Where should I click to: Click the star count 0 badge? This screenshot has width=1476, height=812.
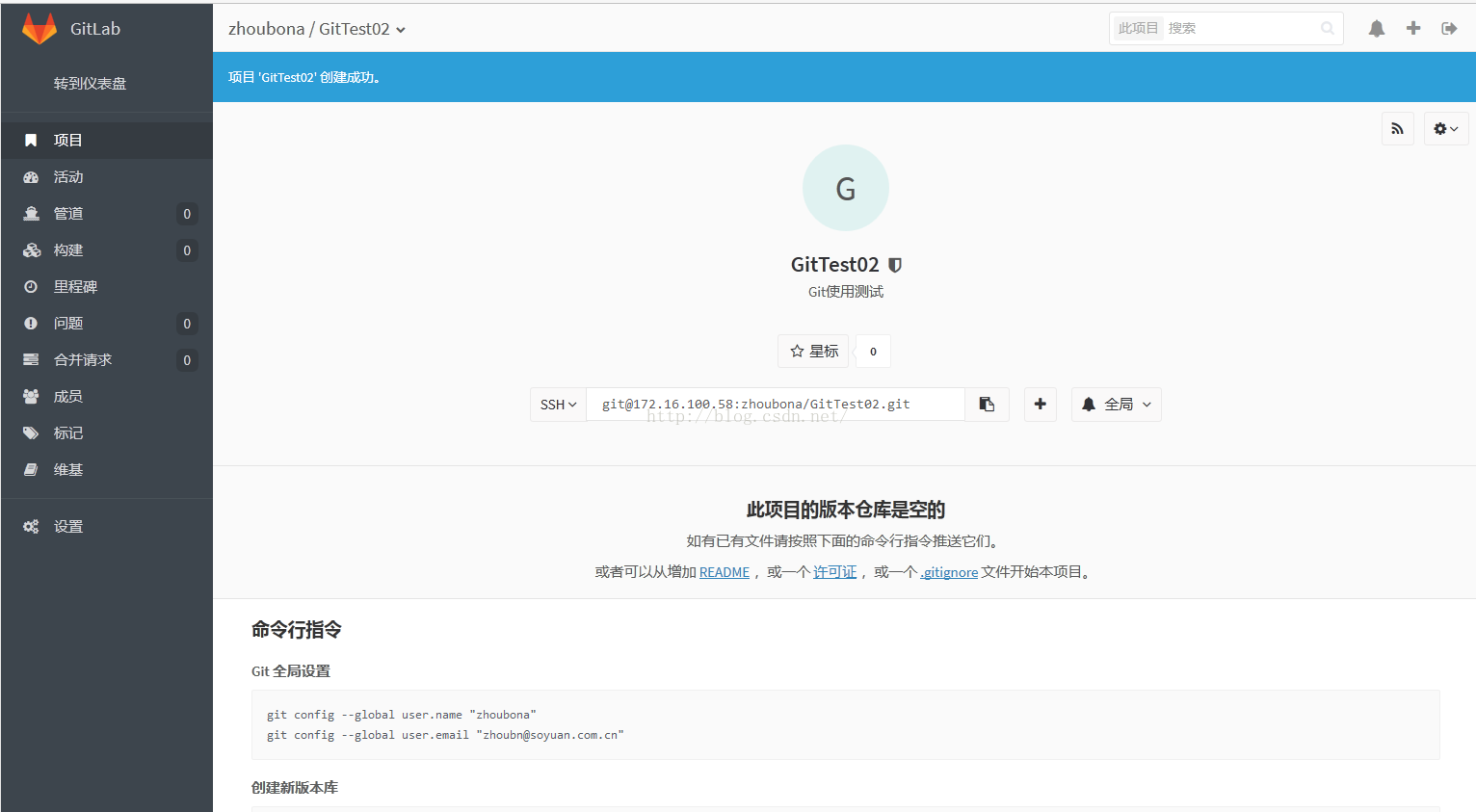point(873,352)
